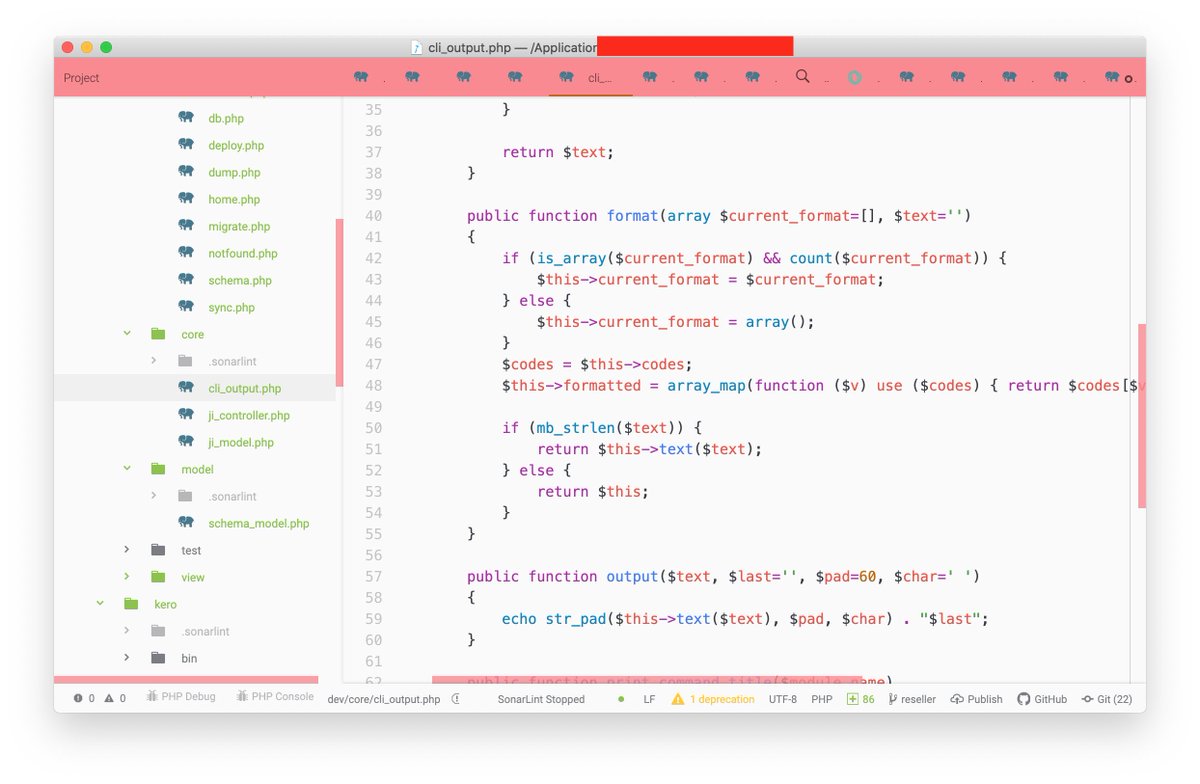This screenshot has width=1200, height=784.
Task: Click the Publish cloud upload icon
Action: (957, 699)
